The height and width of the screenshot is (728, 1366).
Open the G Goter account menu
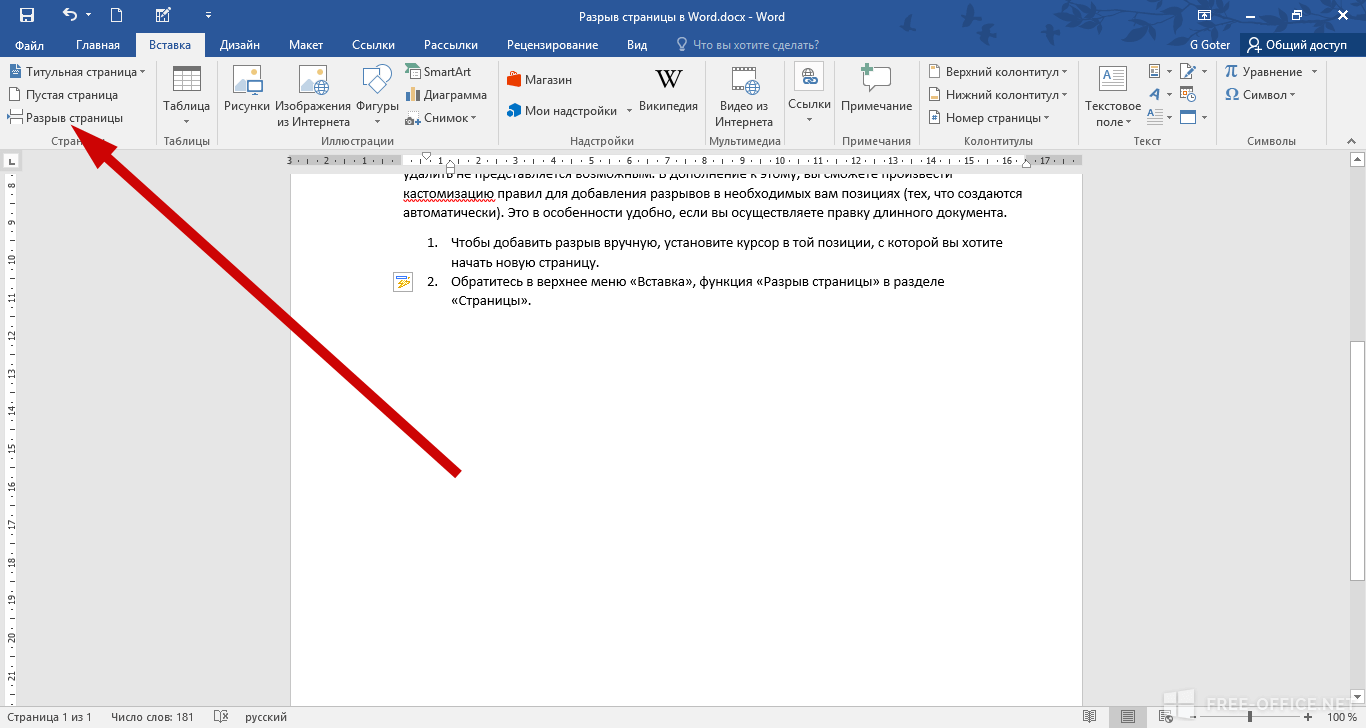(x=1210, y=45)
